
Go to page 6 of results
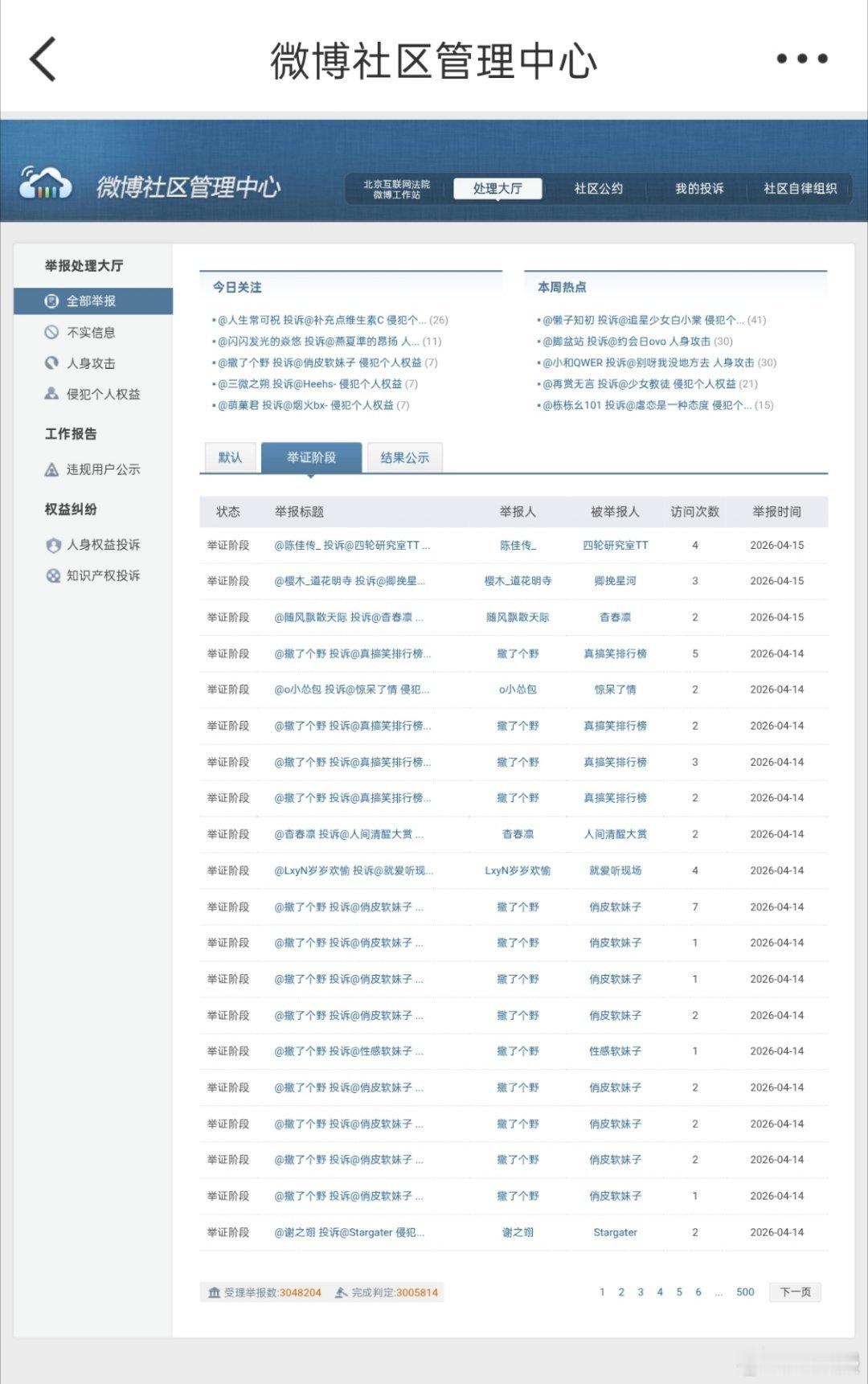(x=698, y=1292)
